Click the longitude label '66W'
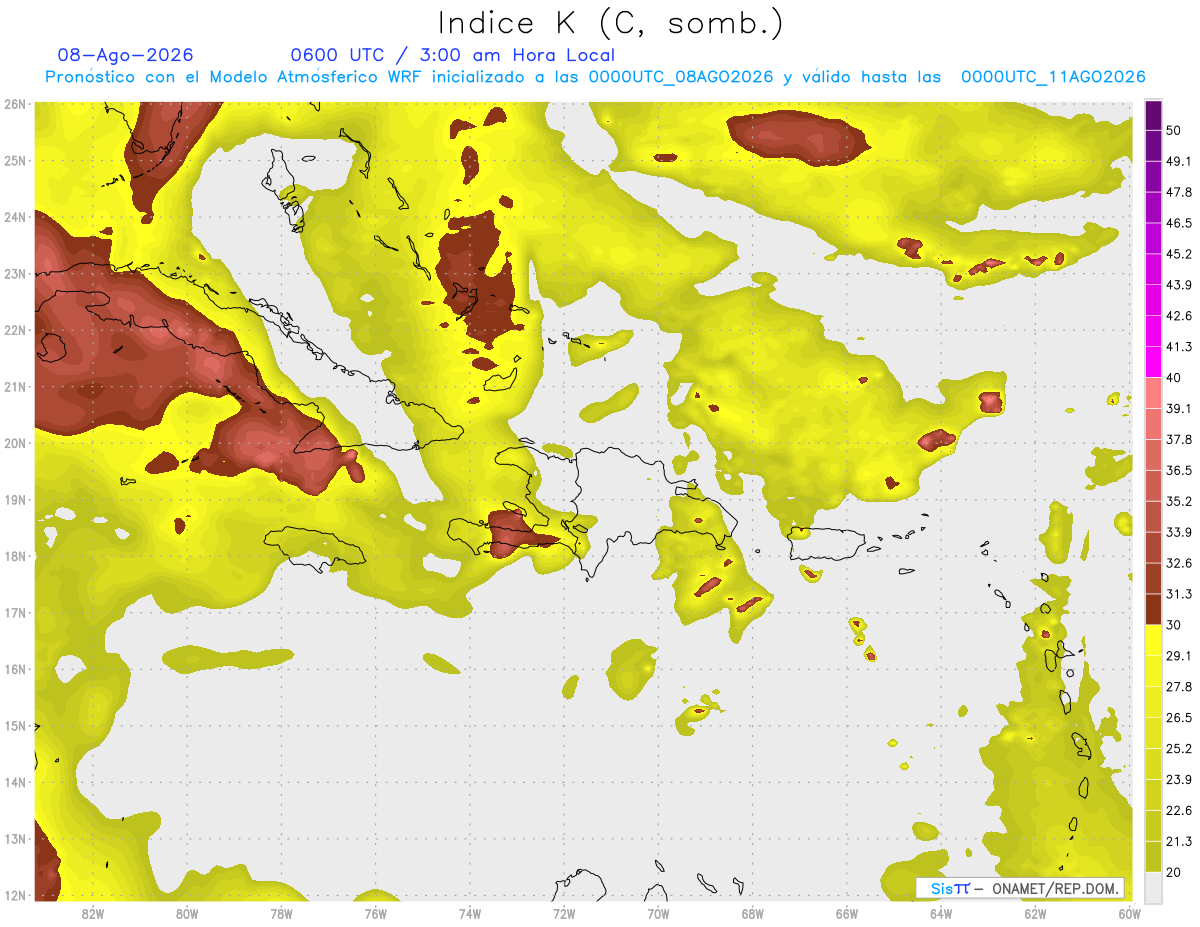This screenshot has height=927, width=1200. (x=847, y=914)
